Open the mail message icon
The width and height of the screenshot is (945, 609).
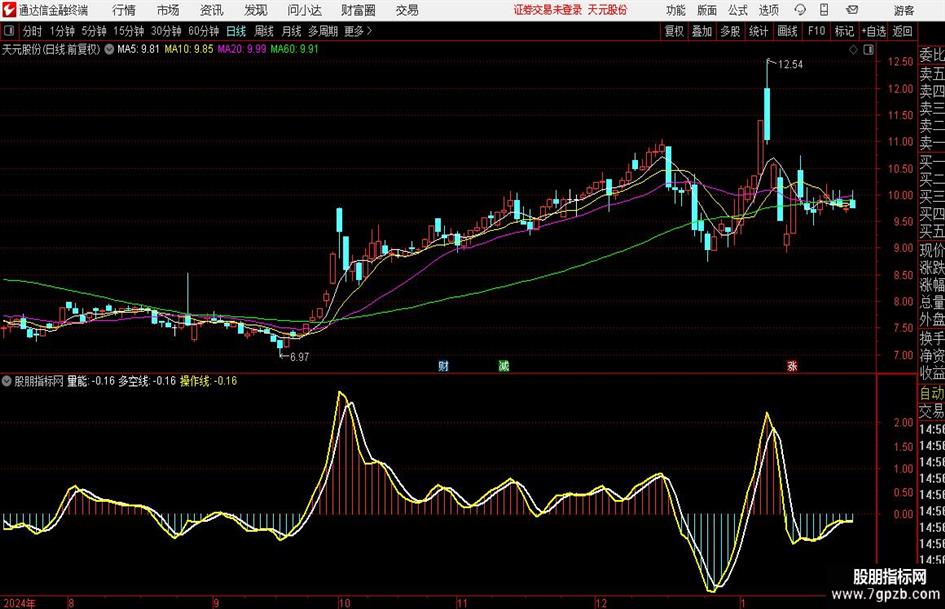(x=852, y=10)
